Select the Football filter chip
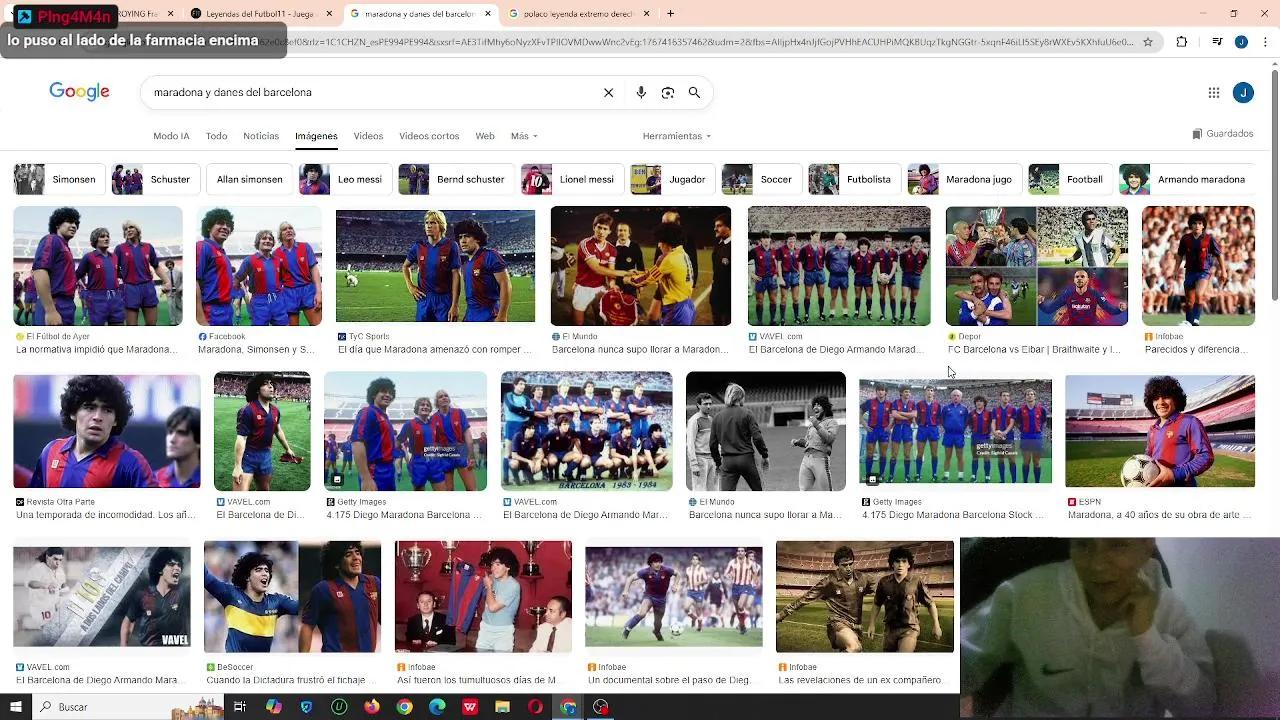The width and height of the screenshot is (1280, 720). [x=1071, y=180]
